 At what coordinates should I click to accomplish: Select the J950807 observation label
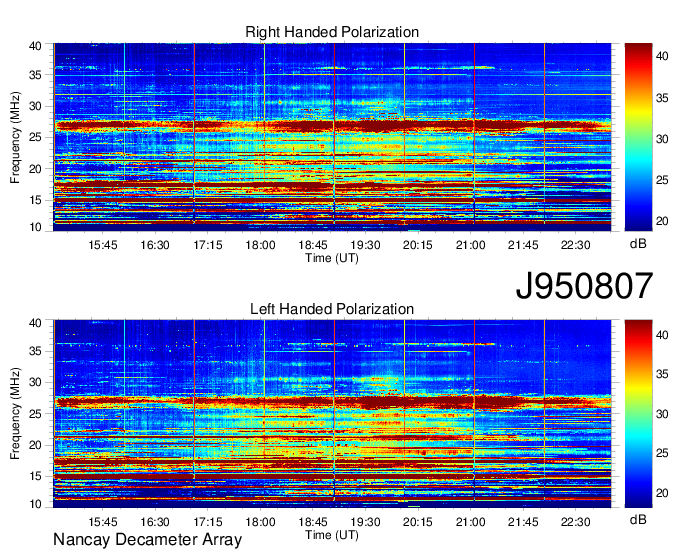click(x=584, y=286)
